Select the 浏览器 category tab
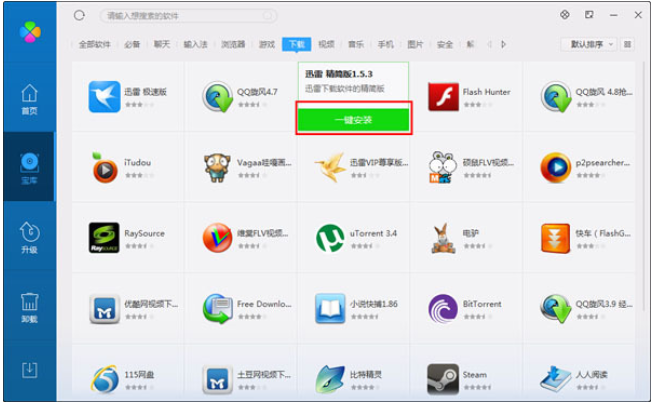The height and width of the screenshot is (404, 654). (232, 45)
